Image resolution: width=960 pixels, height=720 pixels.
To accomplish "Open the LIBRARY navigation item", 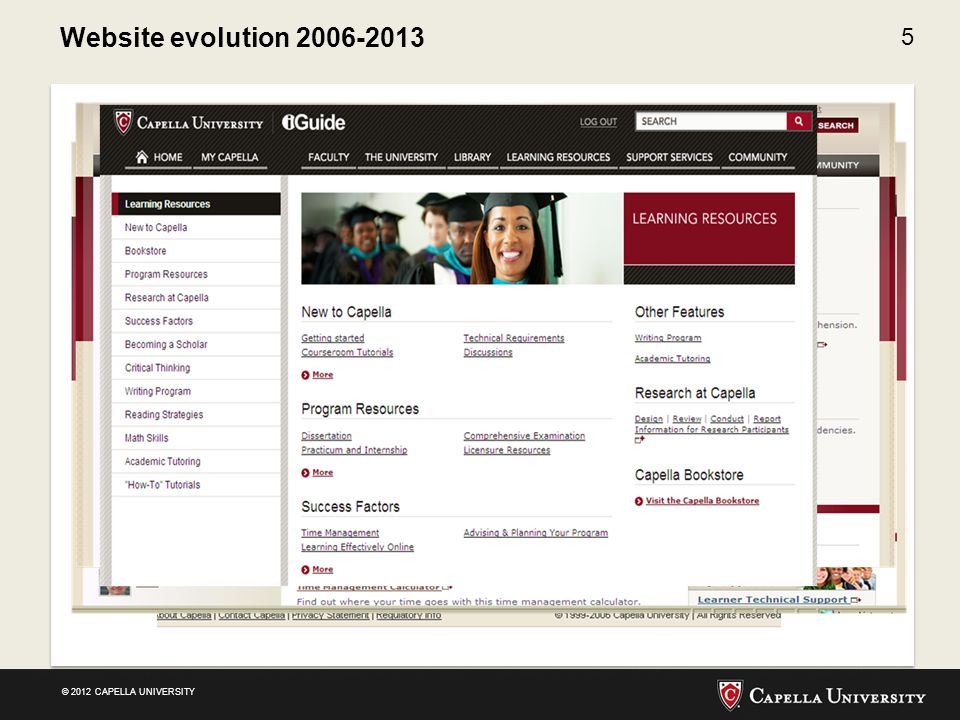I will 472,157.
